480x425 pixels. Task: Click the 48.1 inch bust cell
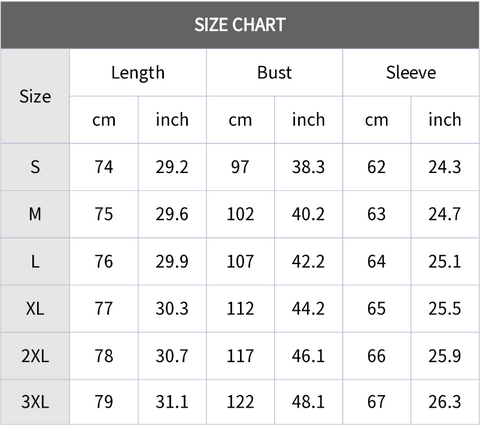tap(308, 402)
